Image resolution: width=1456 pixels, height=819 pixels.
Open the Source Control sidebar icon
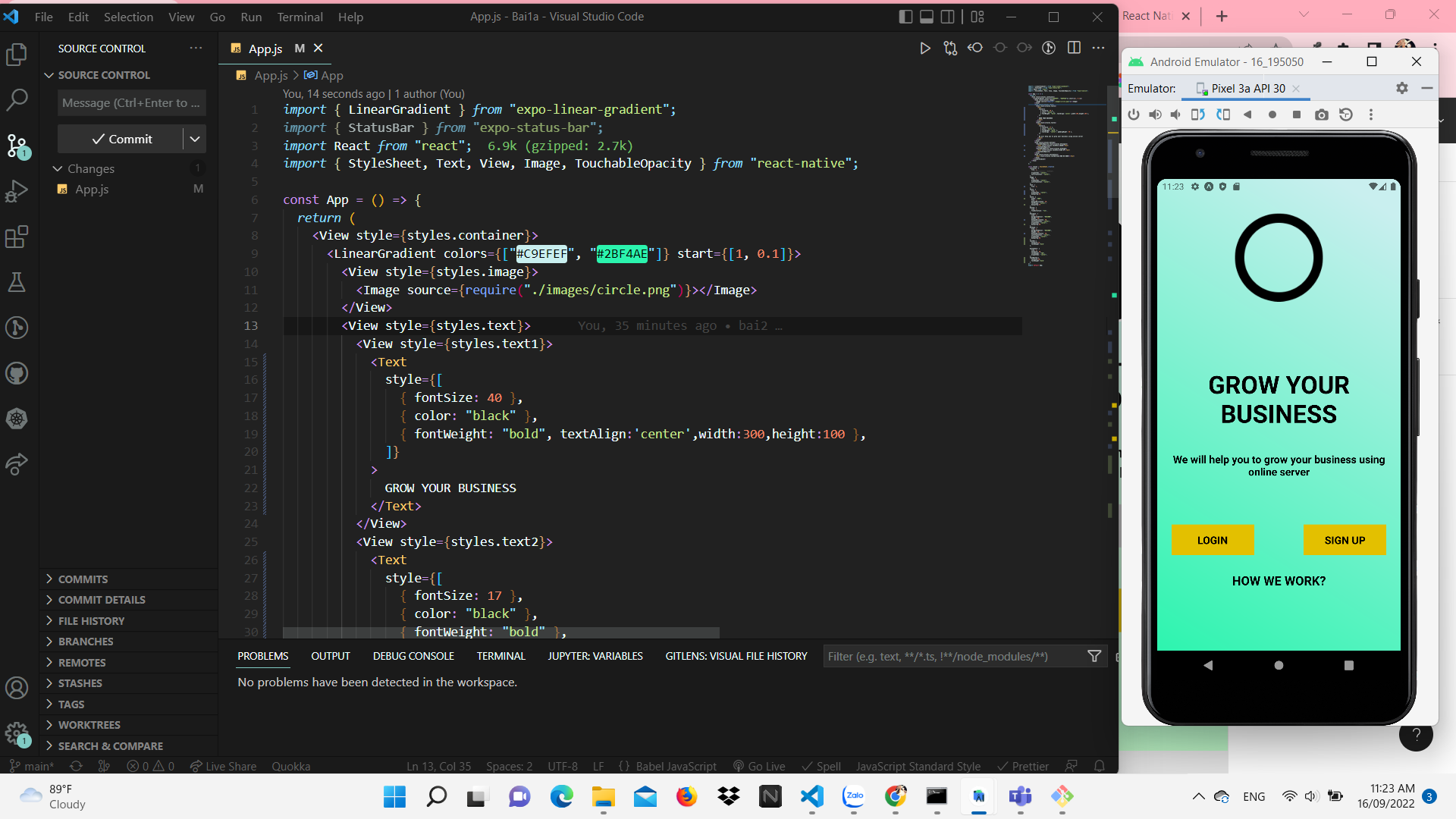pyautogui.click(x=17, y=146)
